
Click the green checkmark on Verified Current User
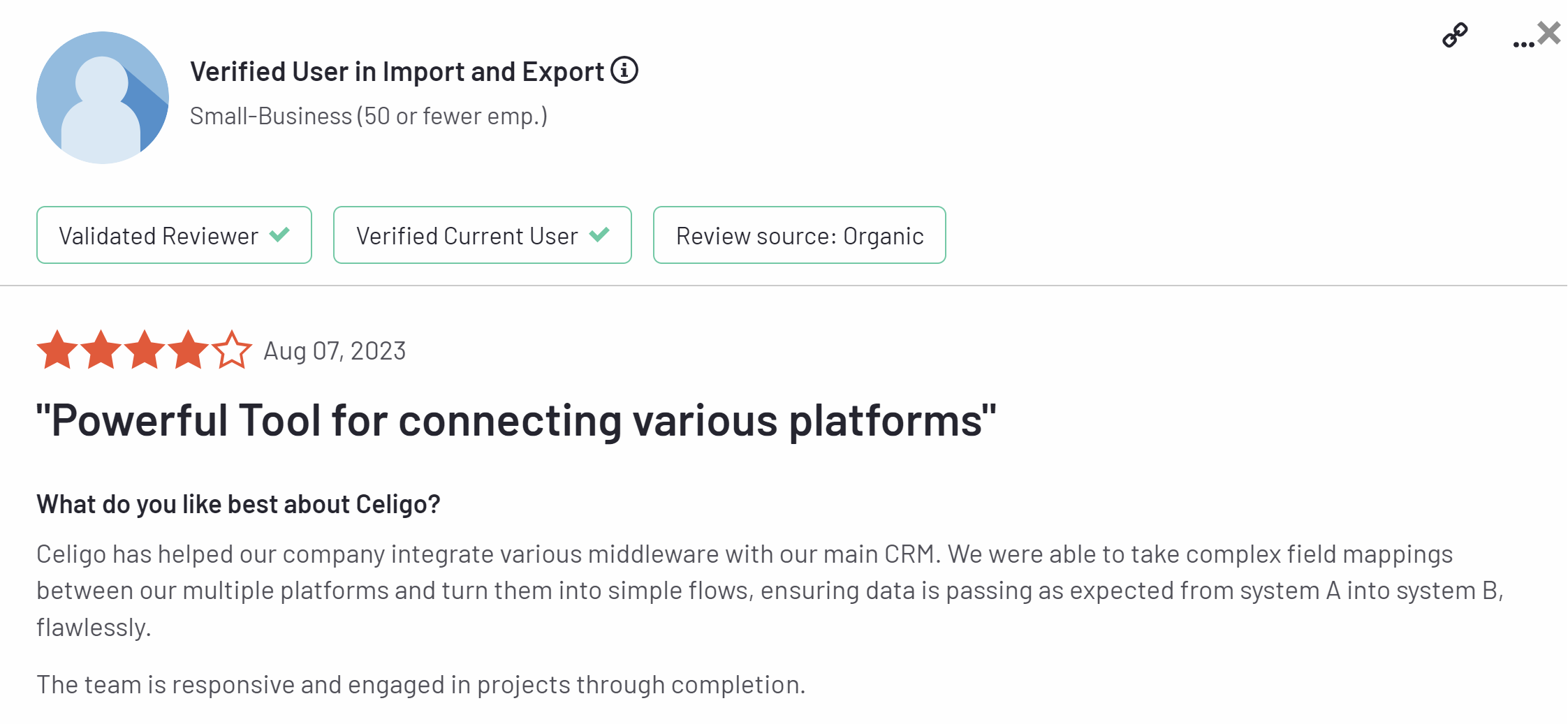599,235
